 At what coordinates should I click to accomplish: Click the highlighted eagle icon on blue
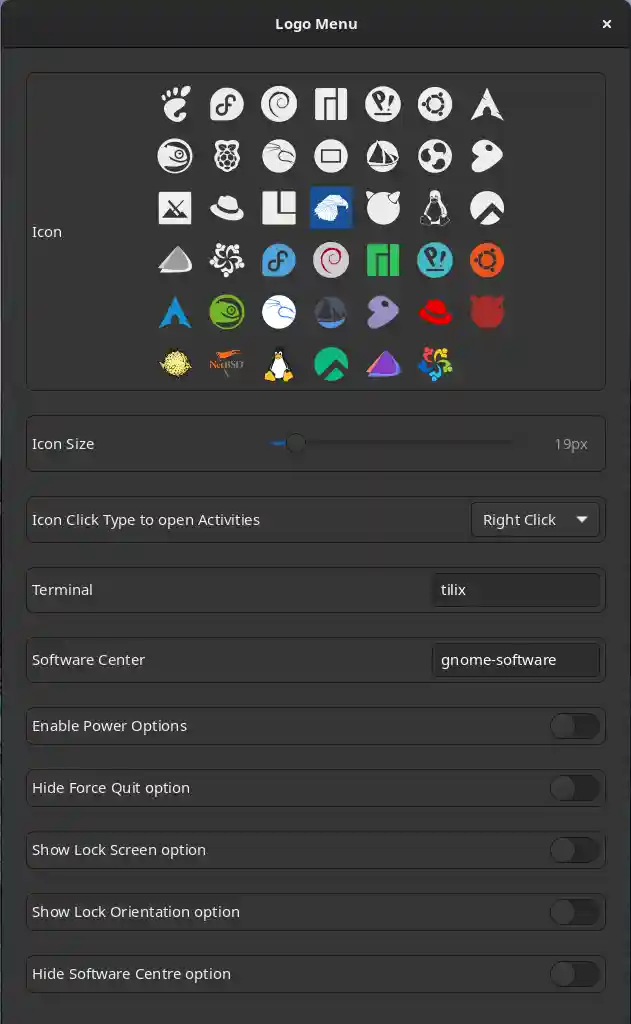click(331, 208)
